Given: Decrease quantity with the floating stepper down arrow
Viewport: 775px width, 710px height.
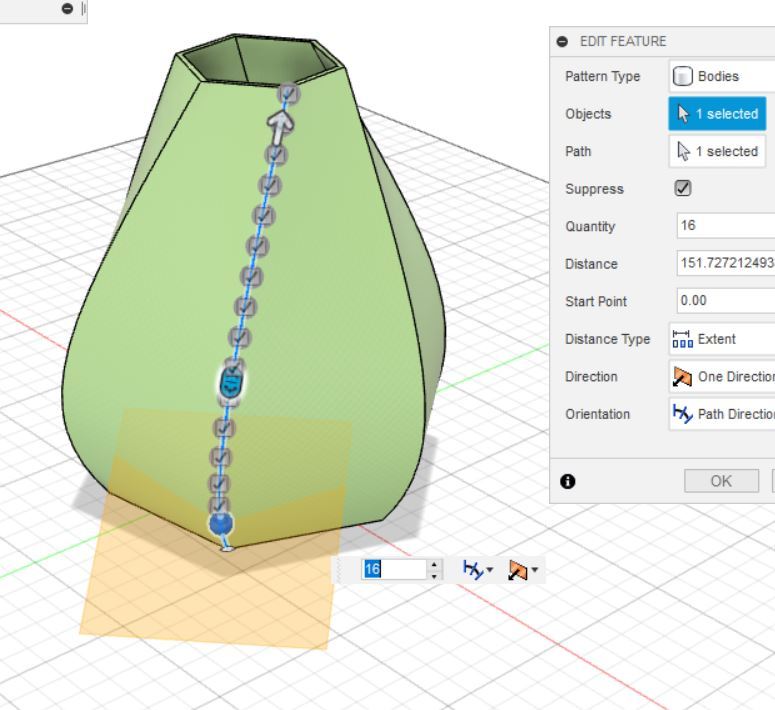Looking at the screenshot, I should [434, 575].
